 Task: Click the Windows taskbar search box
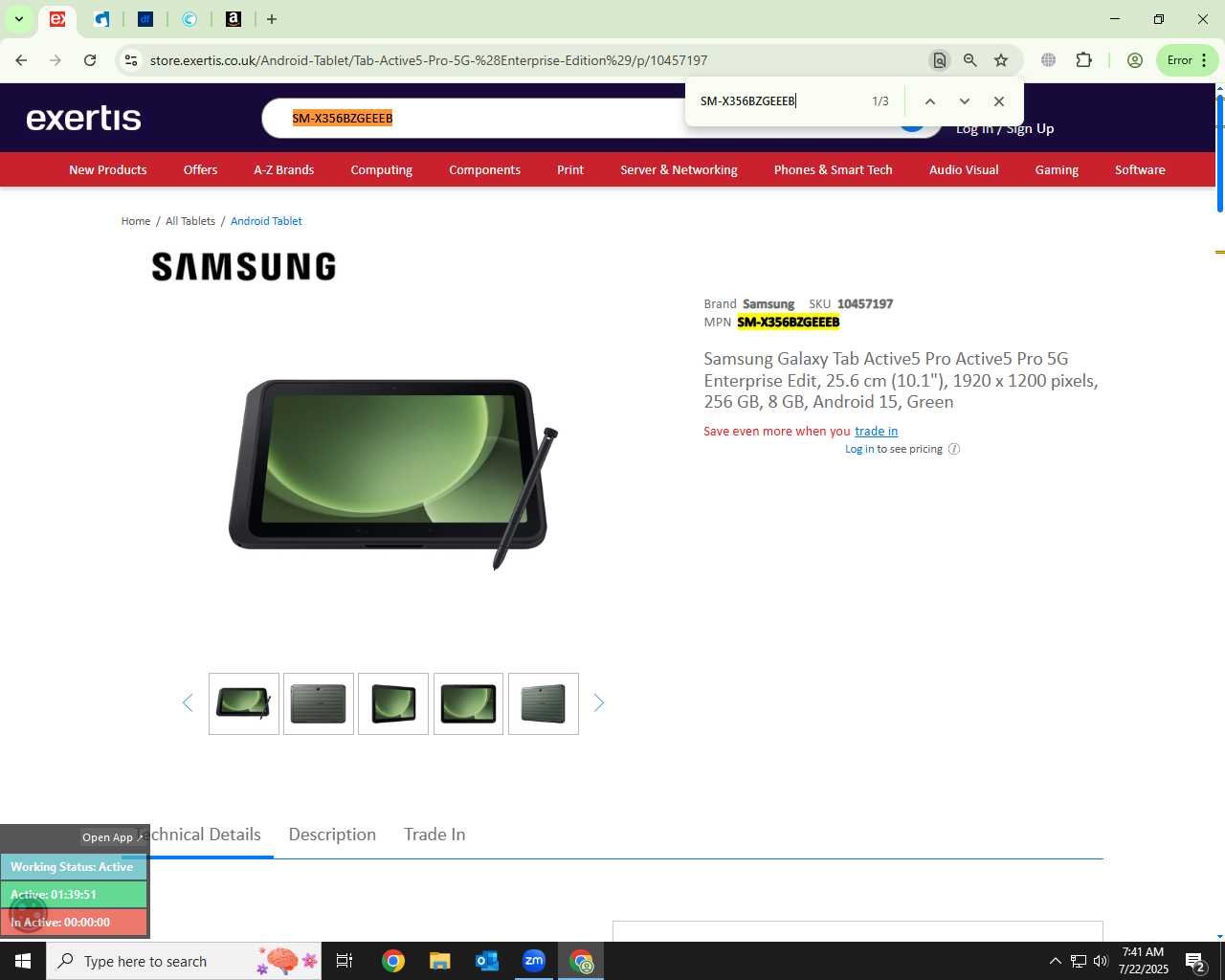(x=185, y=961)
